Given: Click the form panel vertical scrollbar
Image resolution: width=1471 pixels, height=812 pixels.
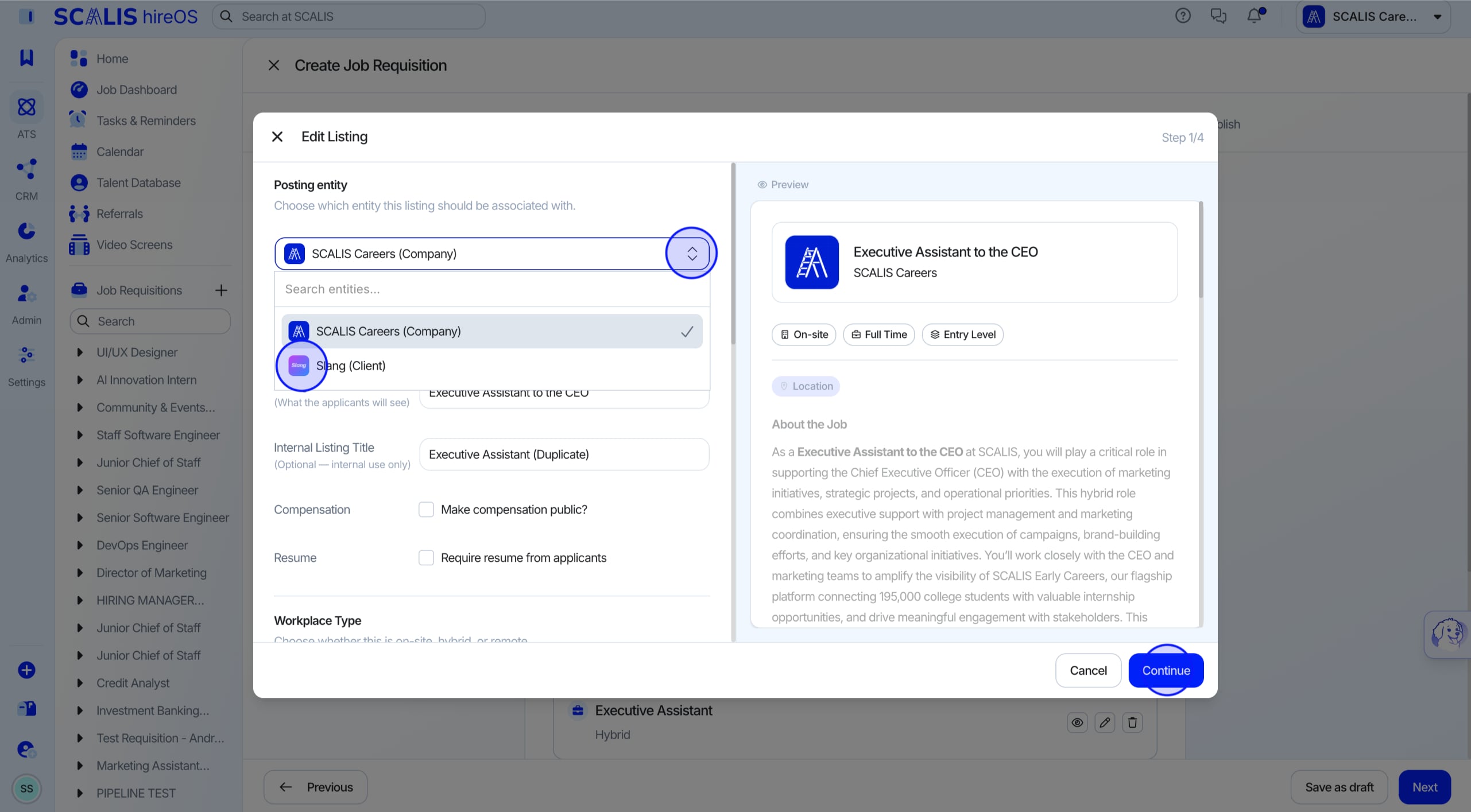Looking at the screenshot, I should point(733,254).
